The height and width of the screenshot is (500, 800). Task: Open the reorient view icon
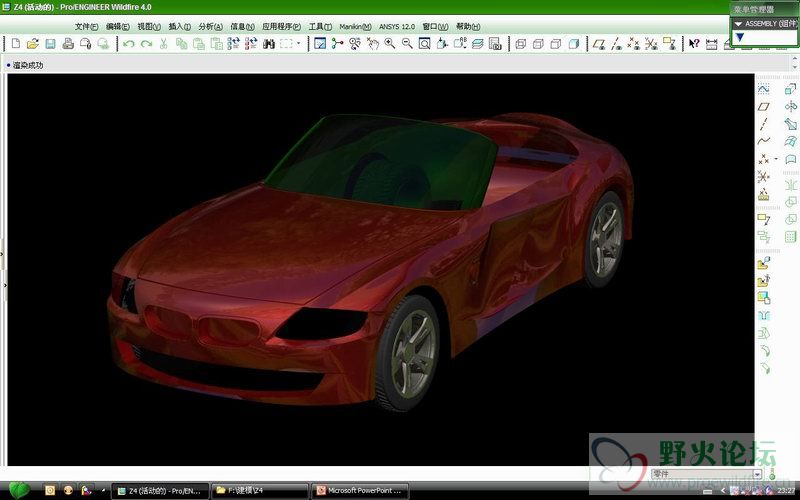pyautogui.click(x=442, y=44)
